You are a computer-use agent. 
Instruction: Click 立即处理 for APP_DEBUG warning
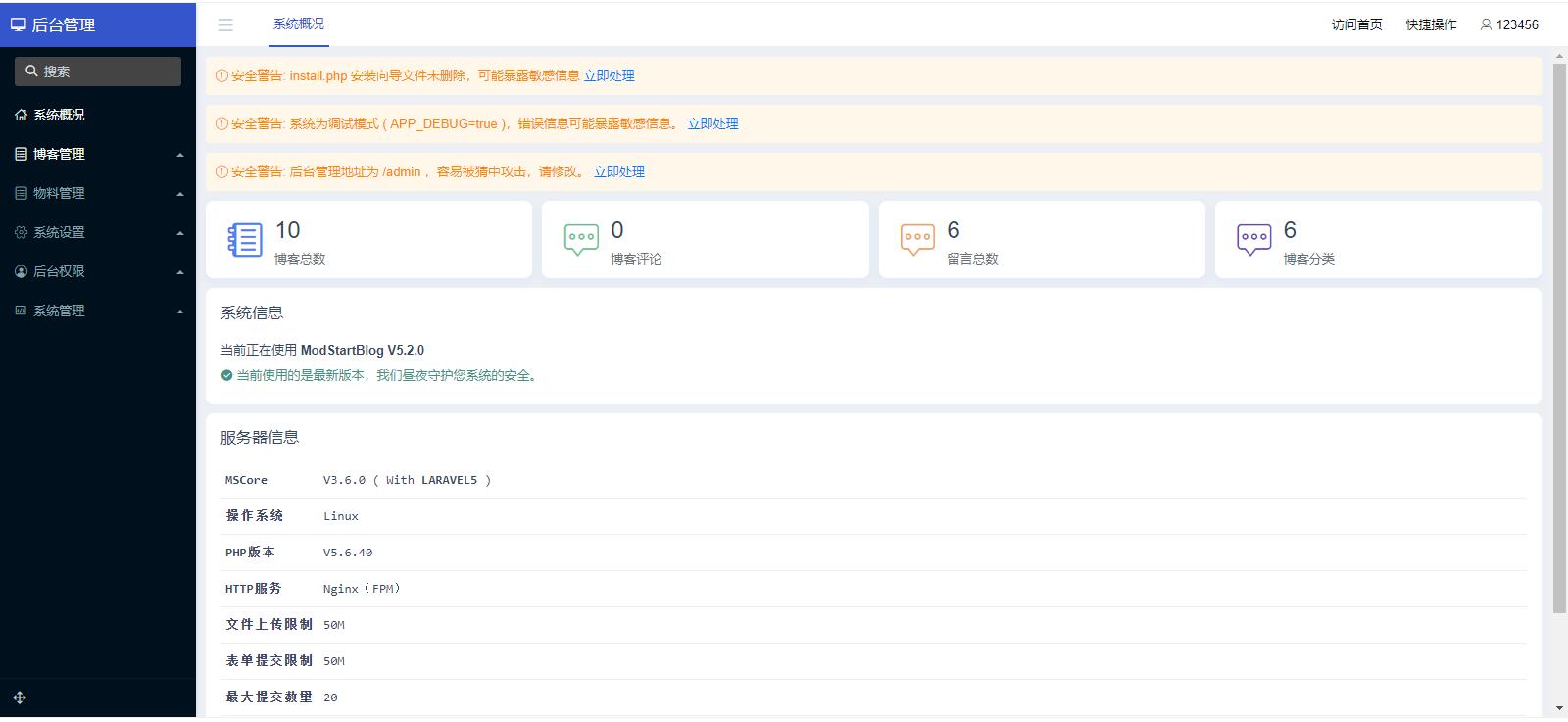point(712,123)
